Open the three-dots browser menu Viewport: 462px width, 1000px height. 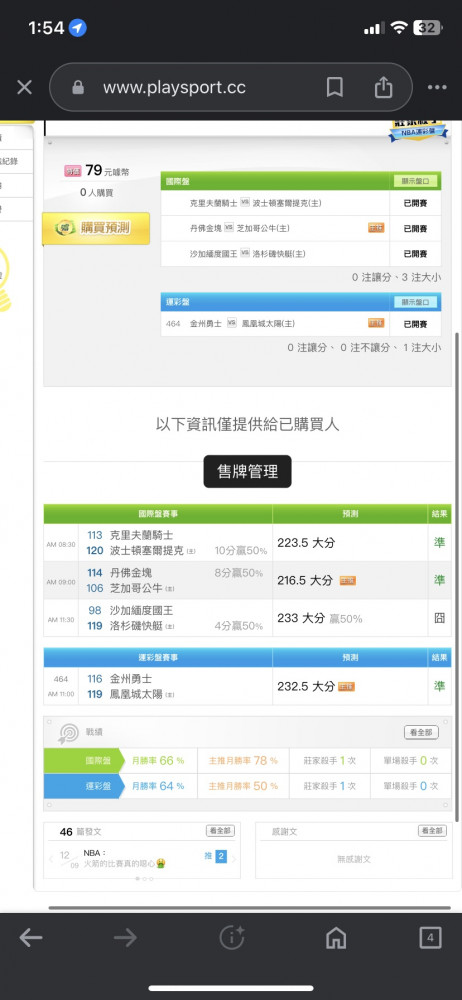click(437, 87)
